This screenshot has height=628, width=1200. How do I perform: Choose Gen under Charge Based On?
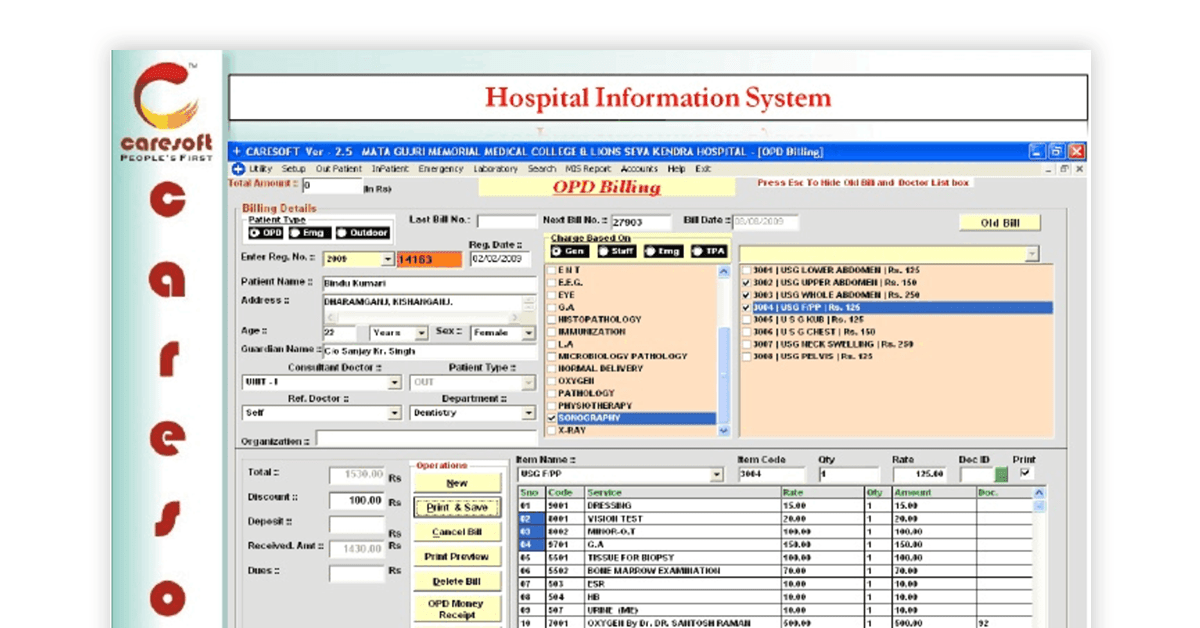coord(570,251)
